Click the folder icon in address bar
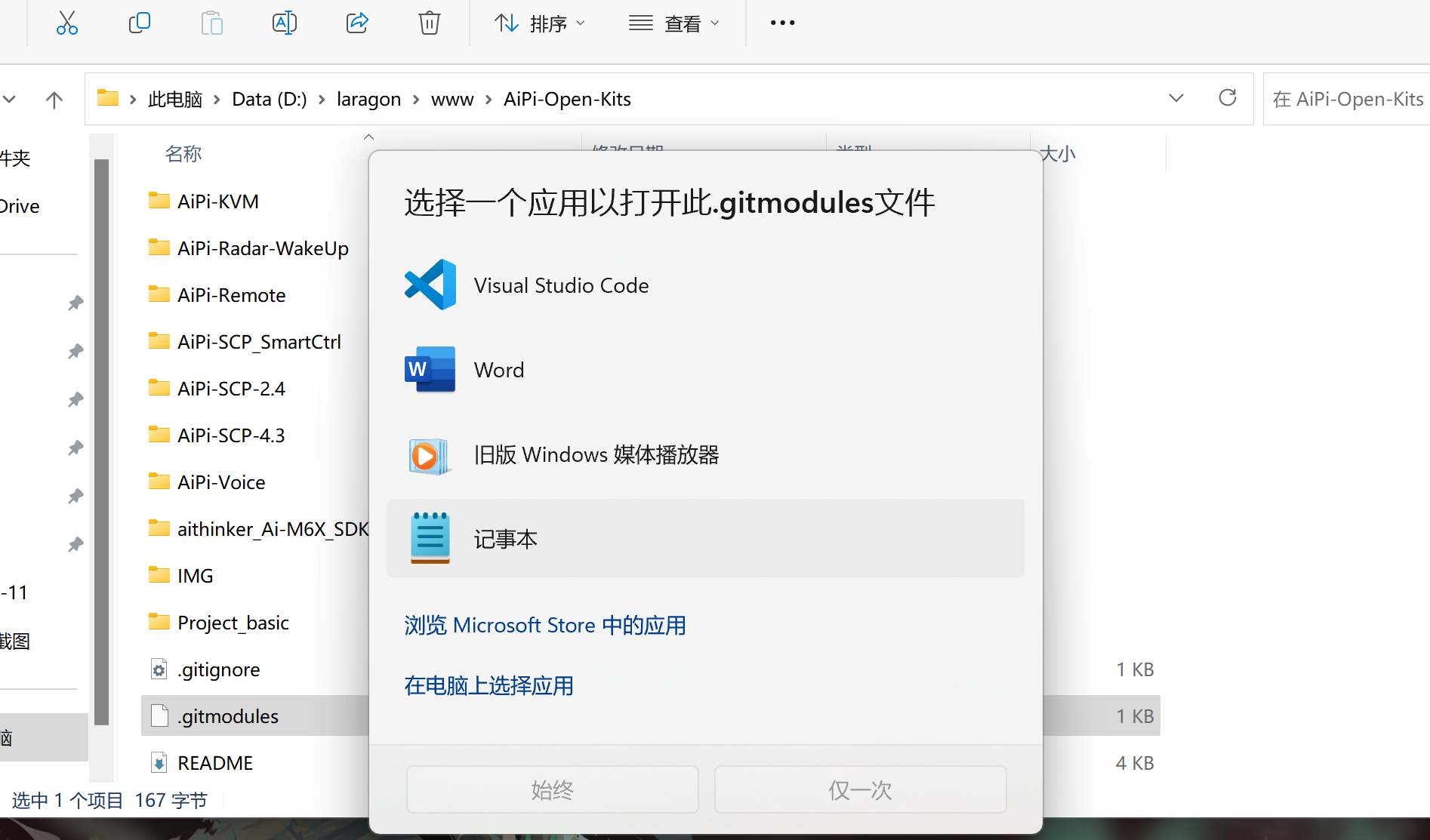 pos(108,98)
